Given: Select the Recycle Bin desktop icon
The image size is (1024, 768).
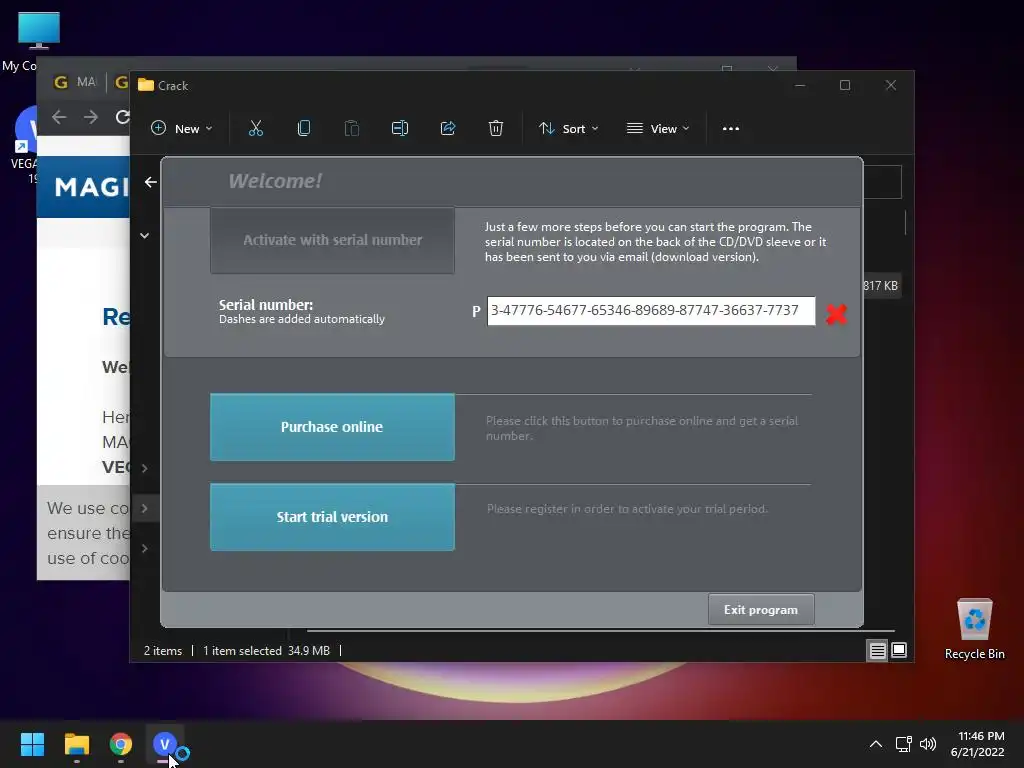Looking at the screenshot, I should (974, 630).
